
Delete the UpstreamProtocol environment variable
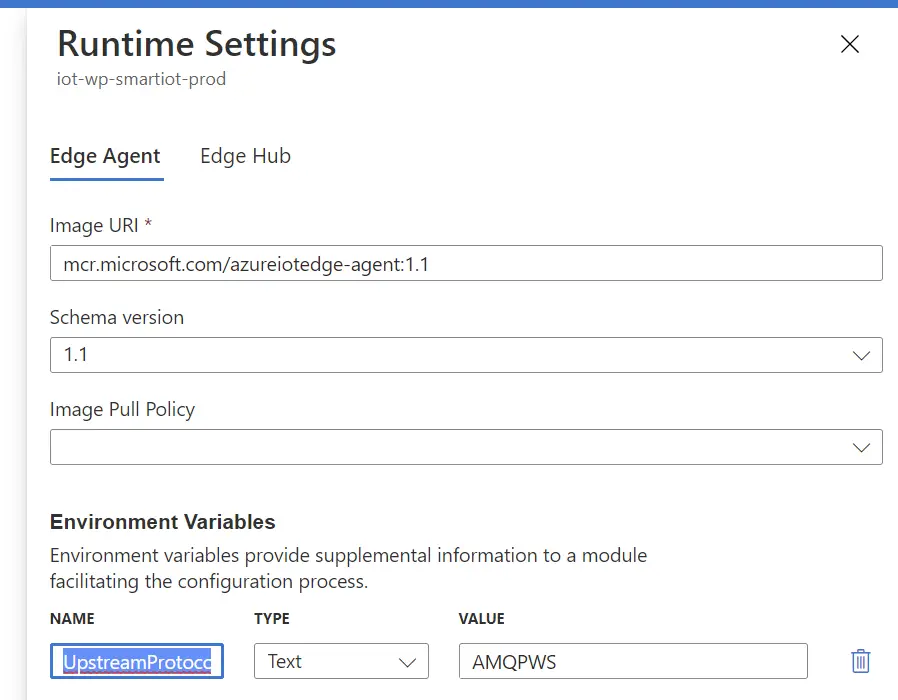pyautogui.click(x=860, y=661)
